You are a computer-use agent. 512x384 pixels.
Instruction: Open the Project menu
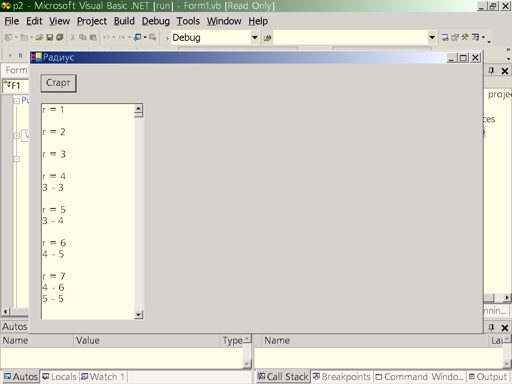tap(92, 21)
